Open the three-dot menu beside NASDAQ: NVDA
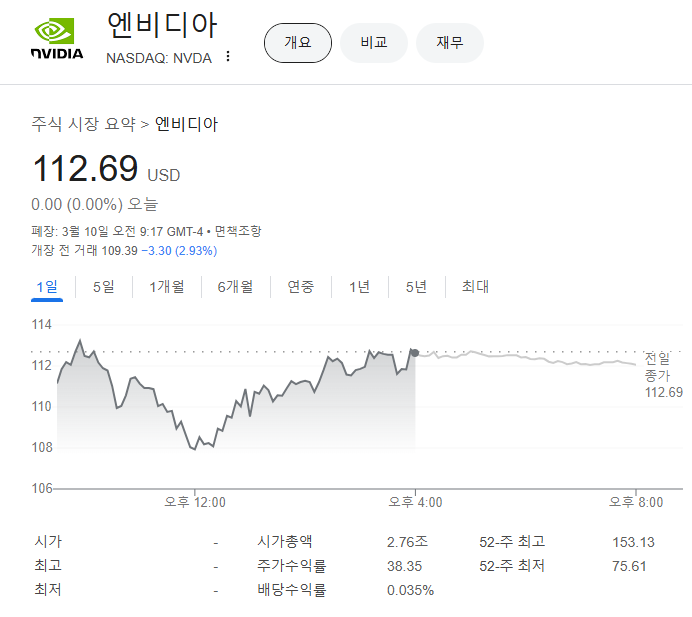 (228, 56)
